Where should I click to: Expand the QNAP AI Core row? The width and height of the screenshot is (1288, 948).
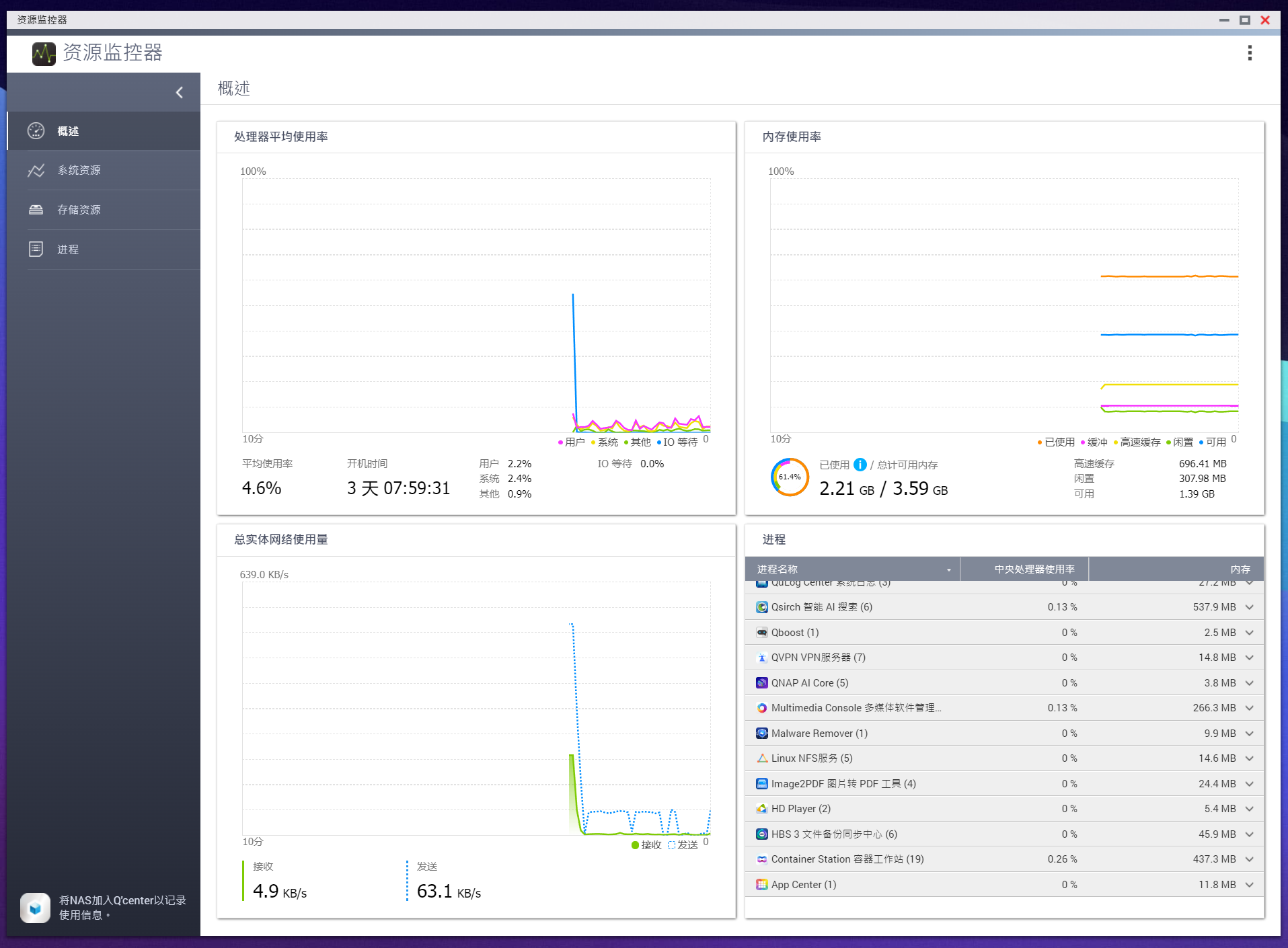[1250, 683]
